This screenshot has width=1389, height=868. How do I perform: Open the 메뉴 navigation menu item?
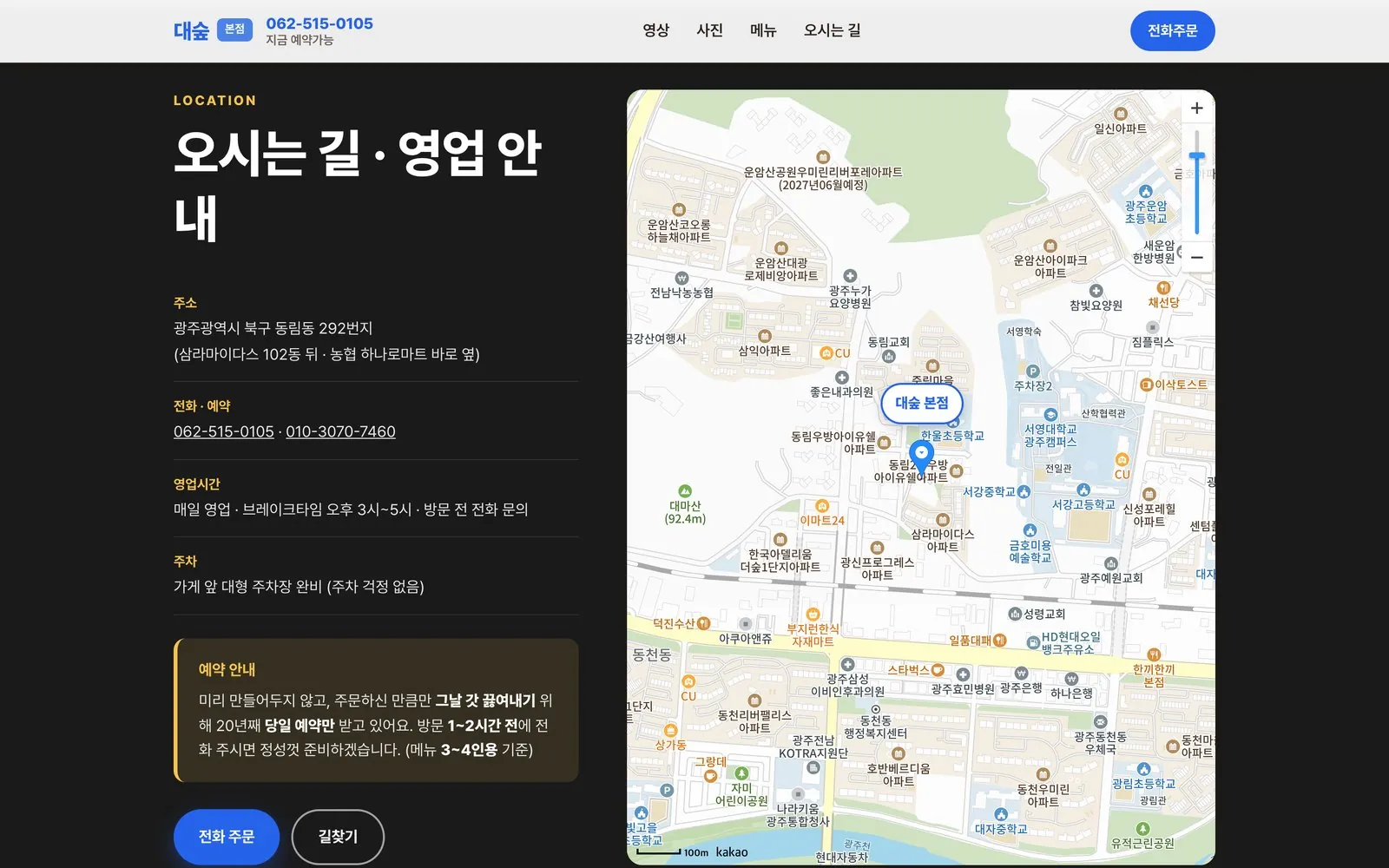pyautogui.click(x=763, y=30)
